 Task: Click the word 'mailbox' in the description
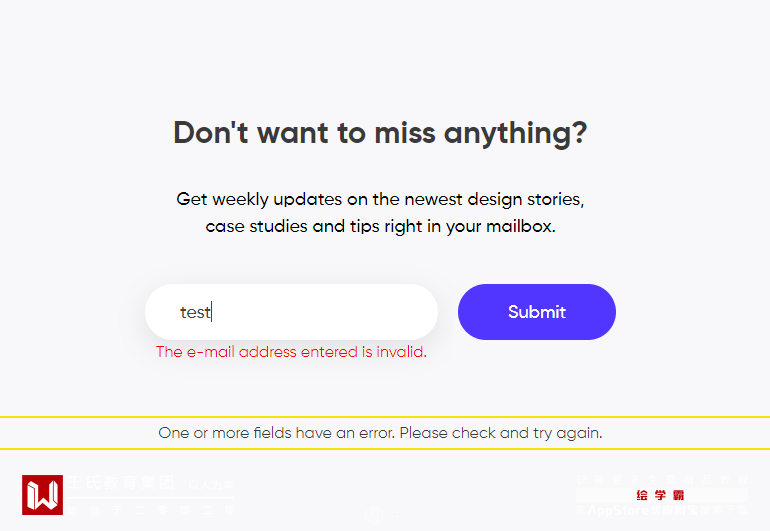click(x=518, y=226)
